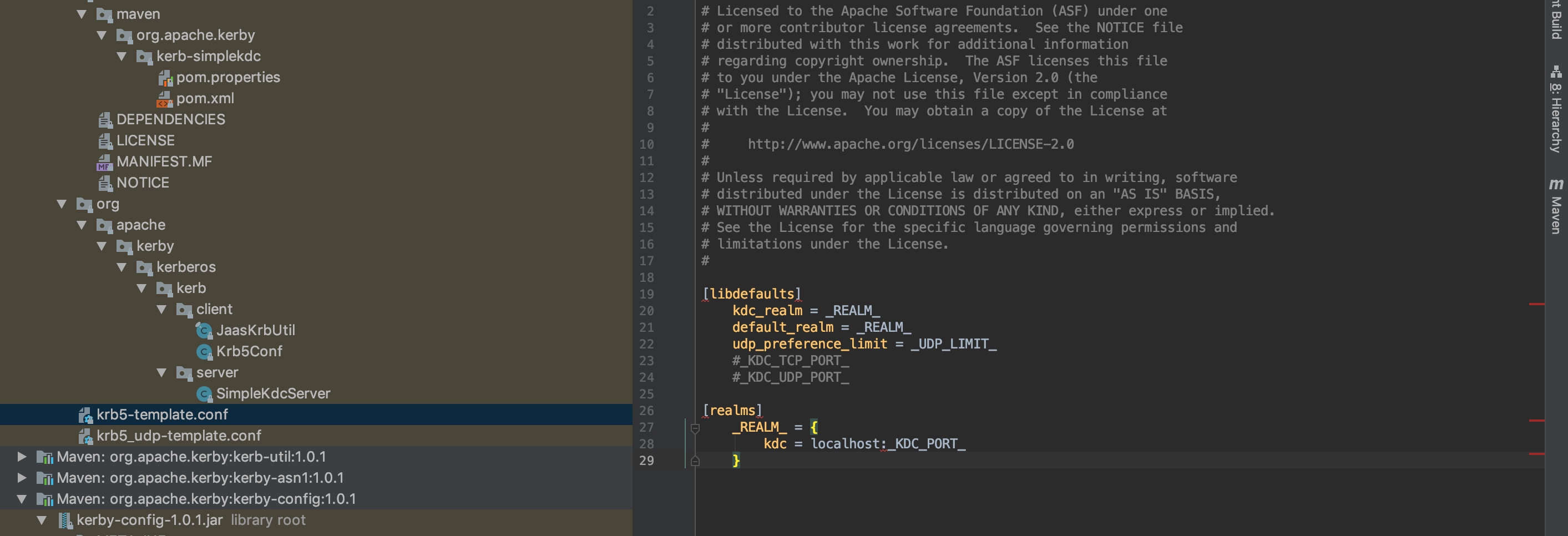Collapse the client package
Screen dimensions: 1568x536
click(x=162, y=309)
